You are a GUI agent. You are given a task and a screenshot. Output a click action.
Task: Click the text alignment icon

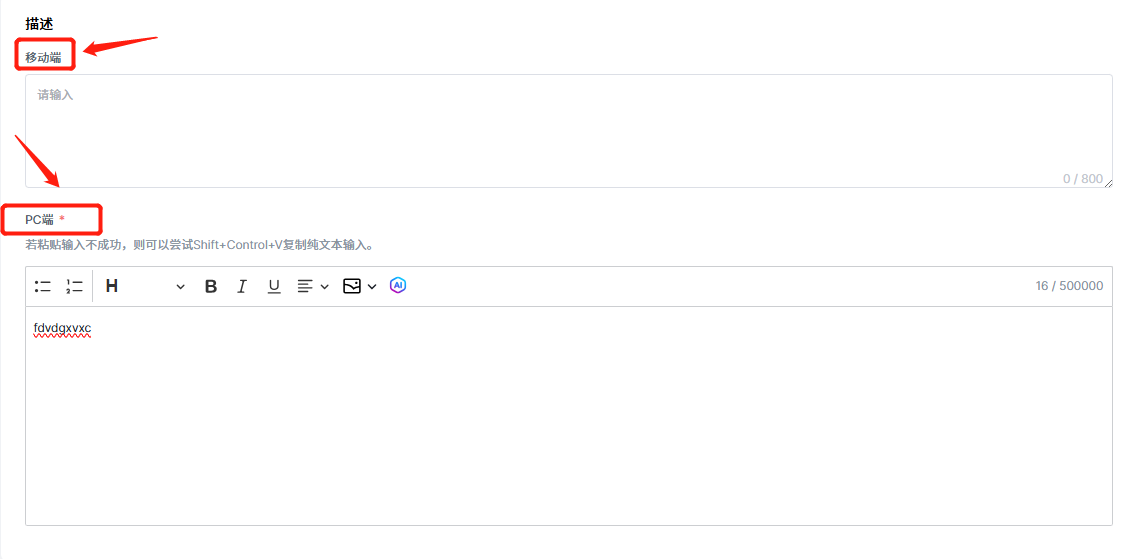[x=305, y=286]
